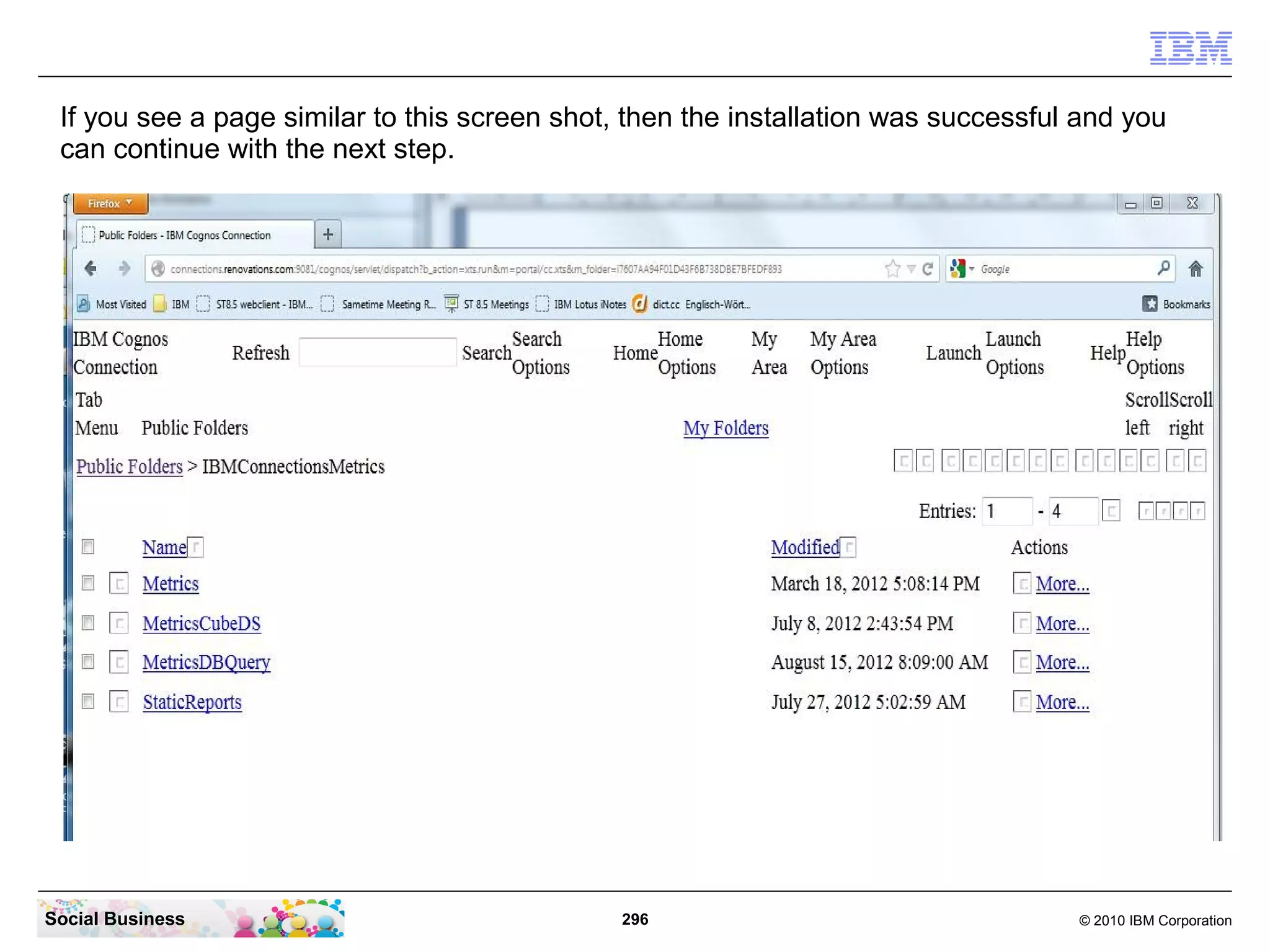This screenshot has width=1270, height=952.
Task: Select the Public Folders tab
Action: click(195, 428)
